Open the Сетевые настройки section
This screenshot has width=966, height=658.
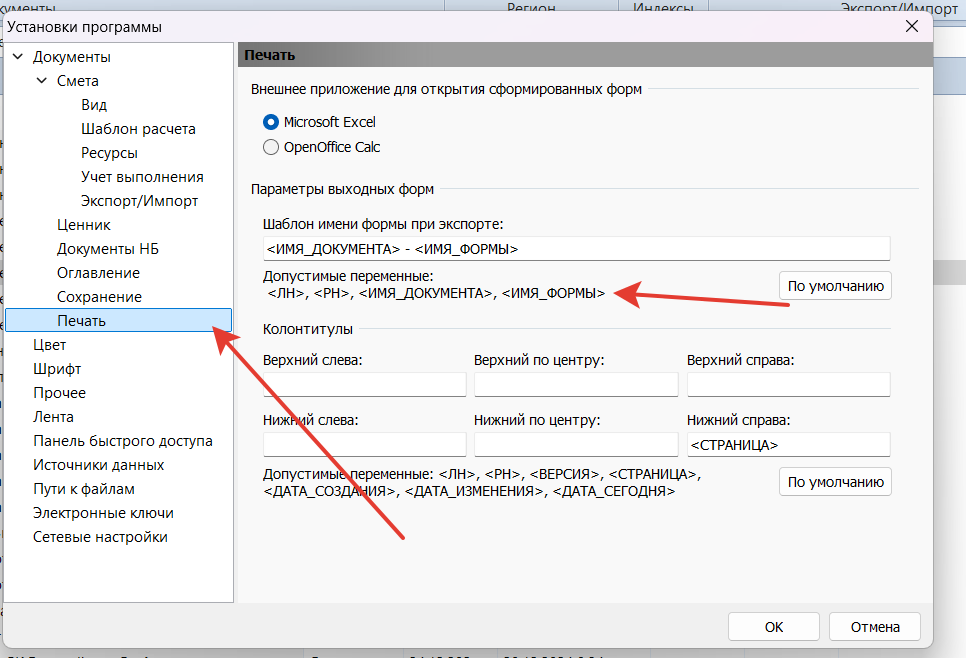click(100, 537)
